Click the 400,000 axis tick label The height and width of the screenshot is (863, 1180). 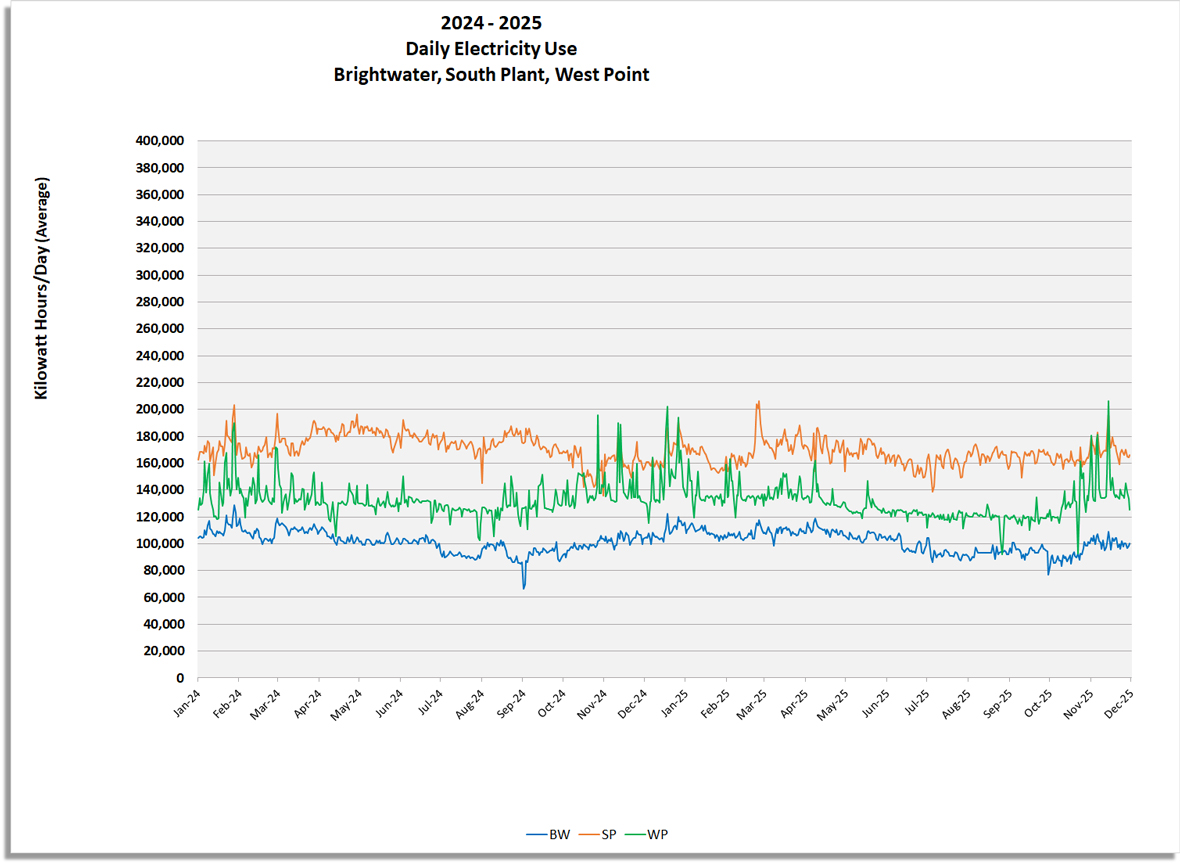(x=162, y=141)
